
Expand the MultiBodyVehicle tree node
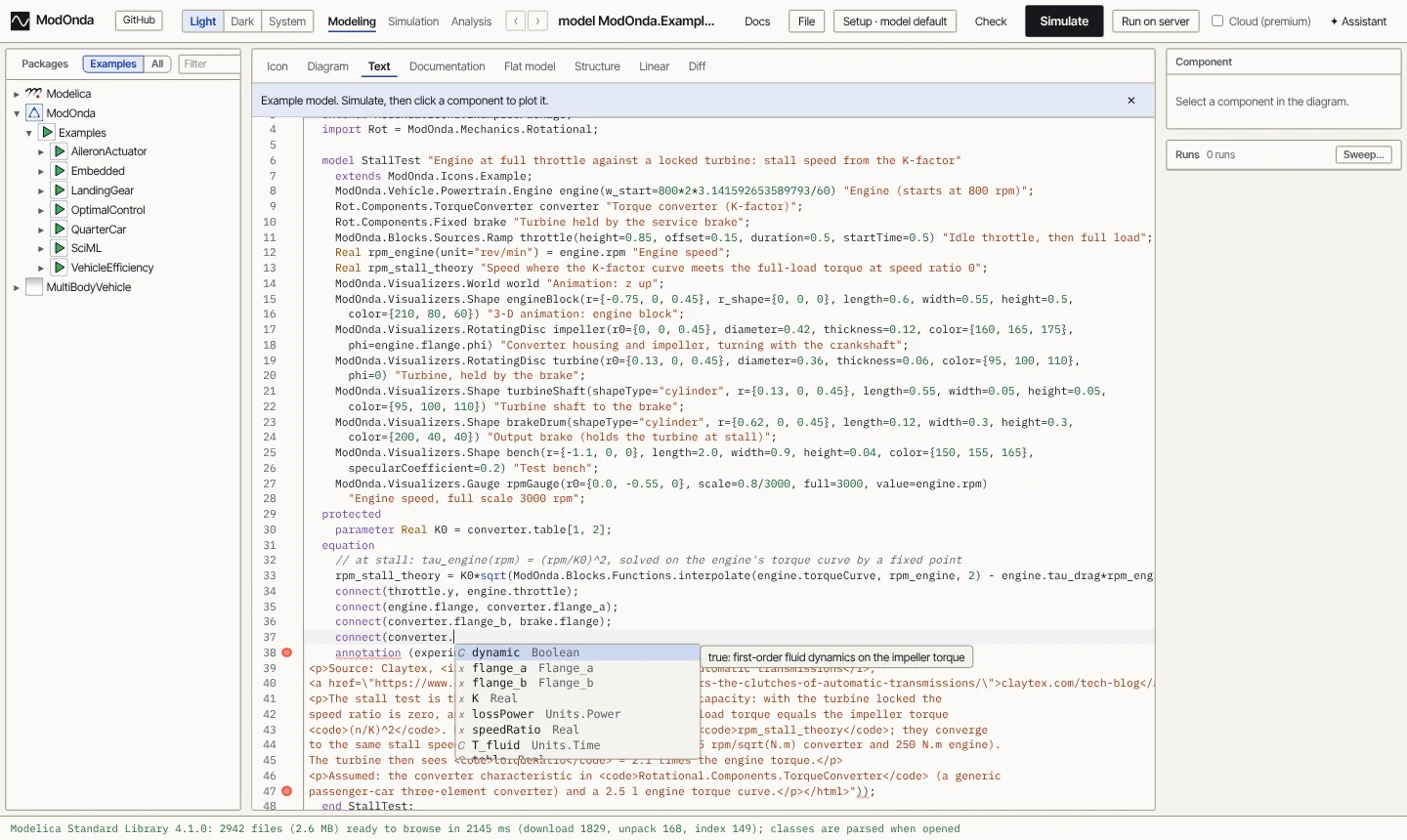(x=17, y=288)
